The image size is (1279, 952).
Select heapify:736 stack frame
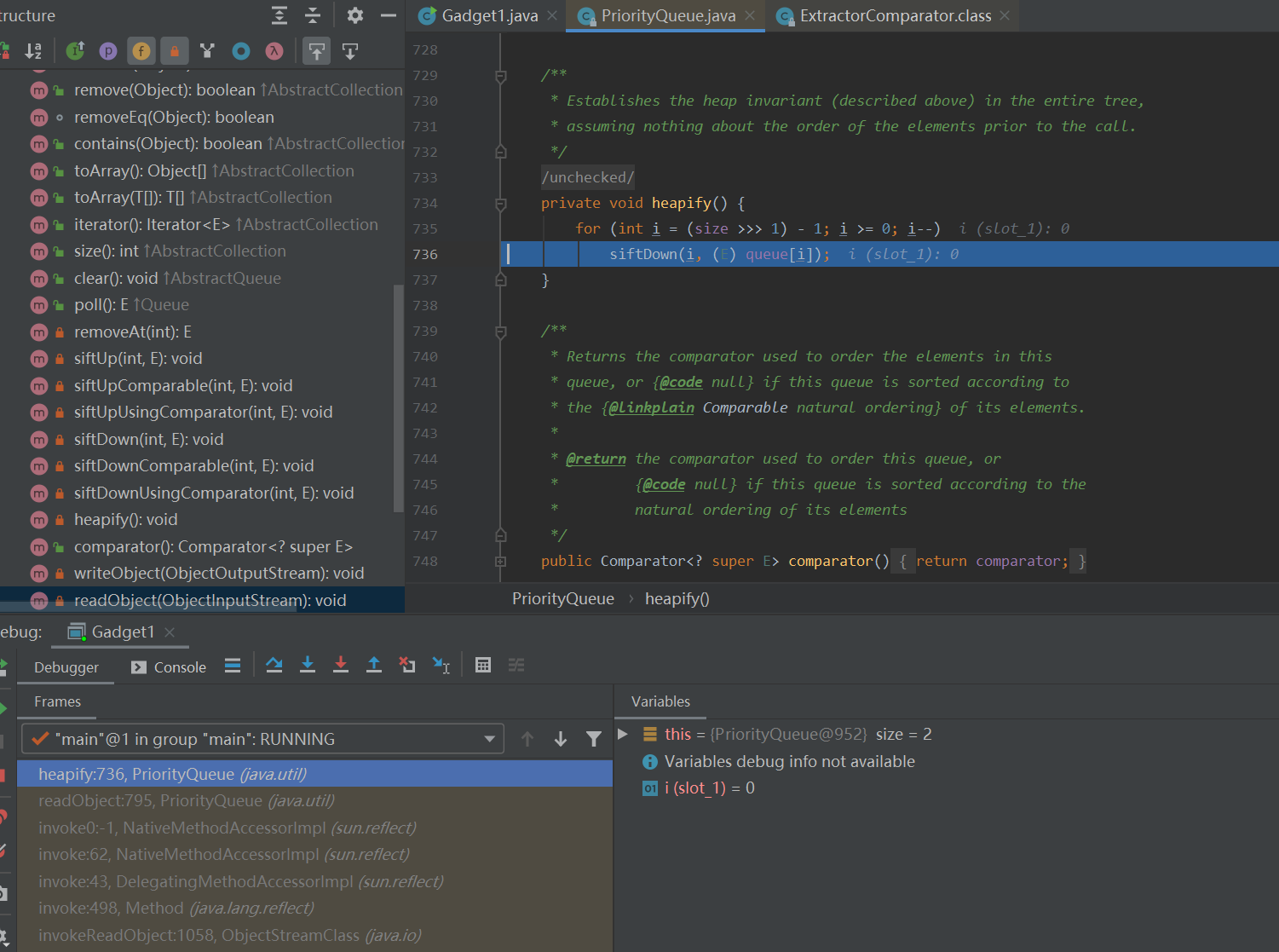pyautogui.click(x=314, y=774)
